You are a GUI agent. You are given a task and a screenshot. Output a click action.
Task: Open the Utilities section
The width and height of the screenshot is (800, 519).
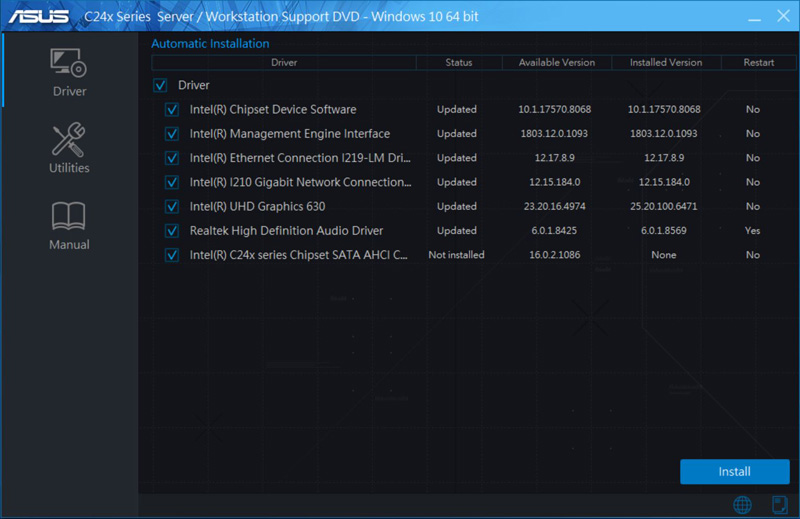(69, 148)
